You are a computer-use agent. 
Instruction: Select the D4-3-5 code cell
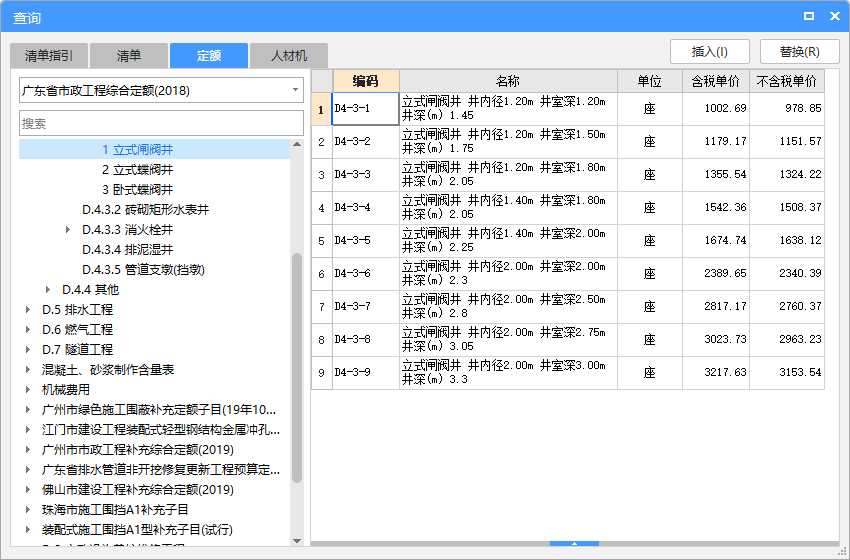coord(366,241)
